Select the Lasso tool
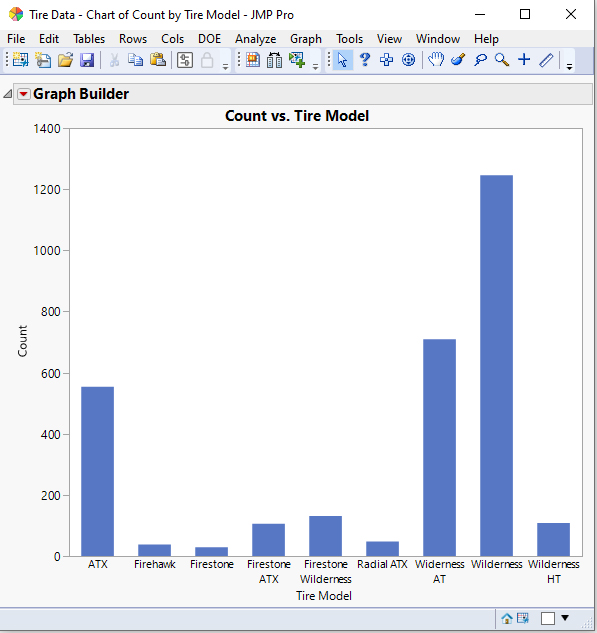The height and width of the screenshot is (633, 597). pyautogui.click(x=480, y=60)
